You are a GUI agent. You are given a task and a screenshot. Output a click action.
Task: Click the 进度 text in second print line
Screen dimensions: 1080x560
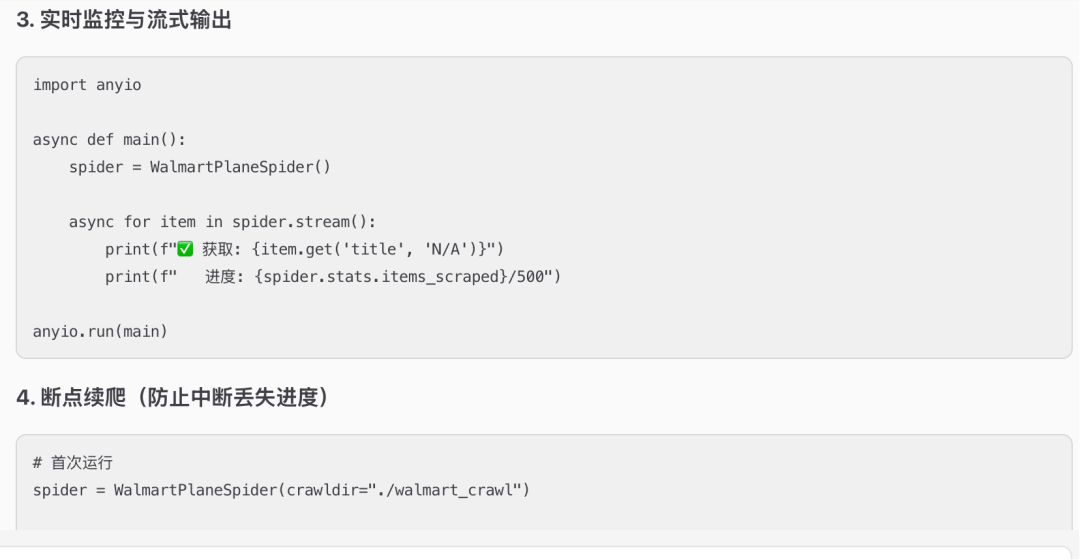click(220, 276)
